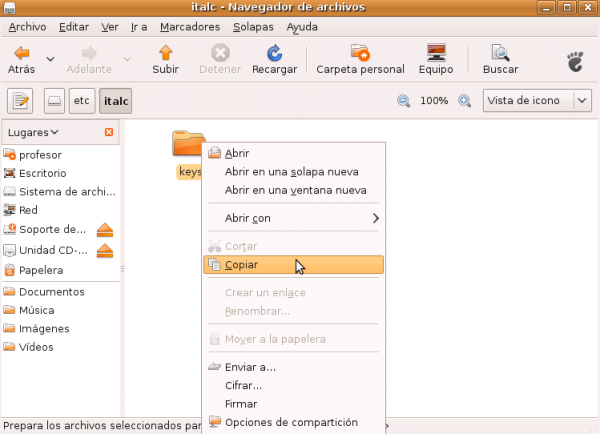Open Documentos in the sidebar

[51, 292]
